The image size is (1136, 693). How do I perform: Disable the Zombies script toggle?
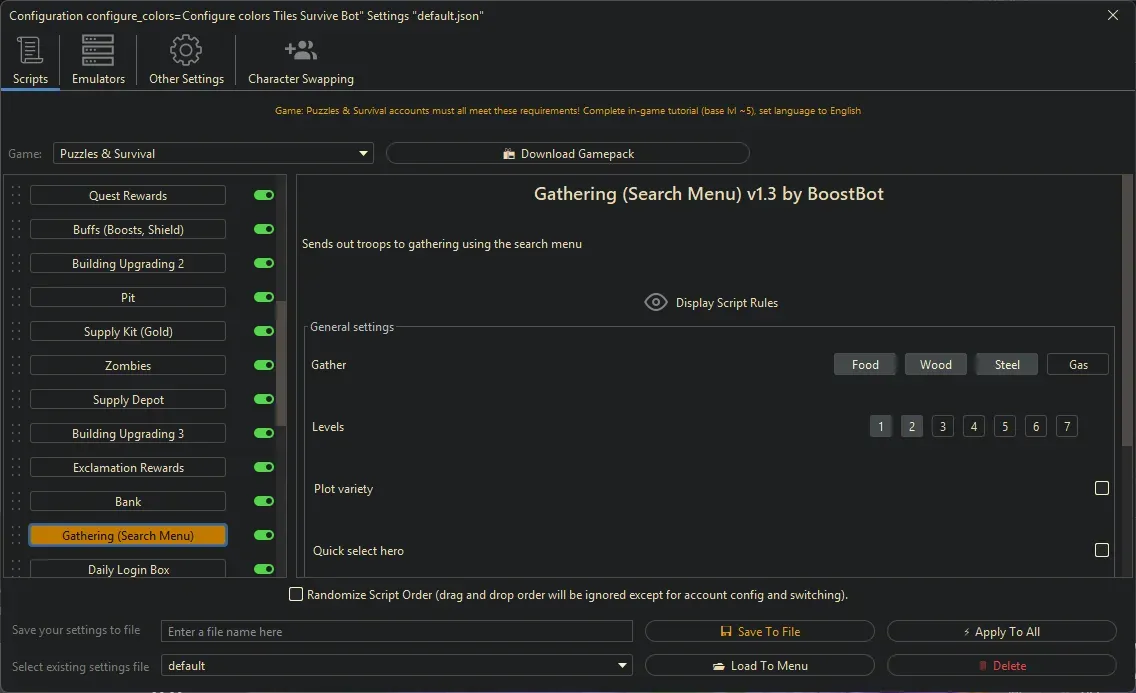(x=263, y=365)
